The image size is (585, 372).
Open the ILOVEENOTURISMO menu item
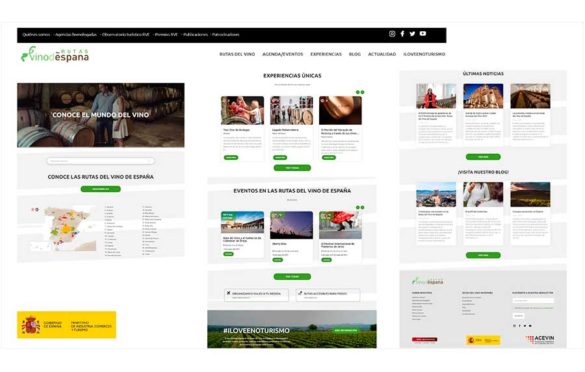[424, 54]
